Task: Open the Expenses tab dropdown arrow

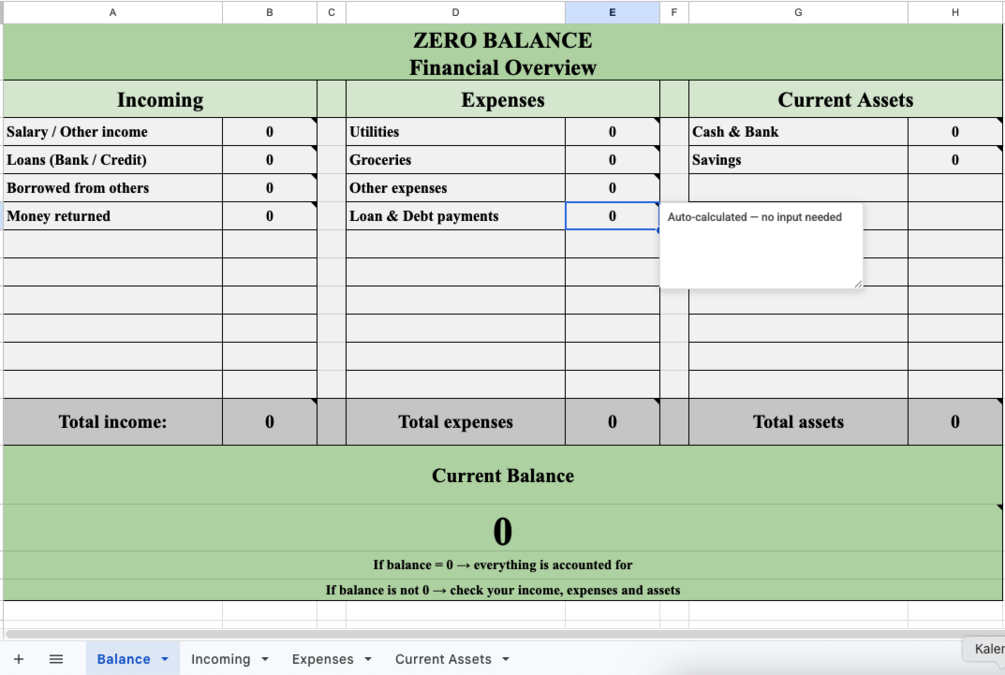Action: [x=368, y=659]
